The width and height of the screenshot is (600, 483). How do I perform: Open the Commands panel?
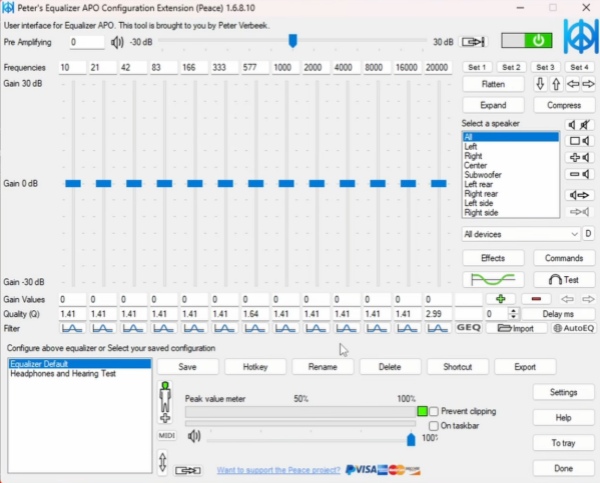564,258
